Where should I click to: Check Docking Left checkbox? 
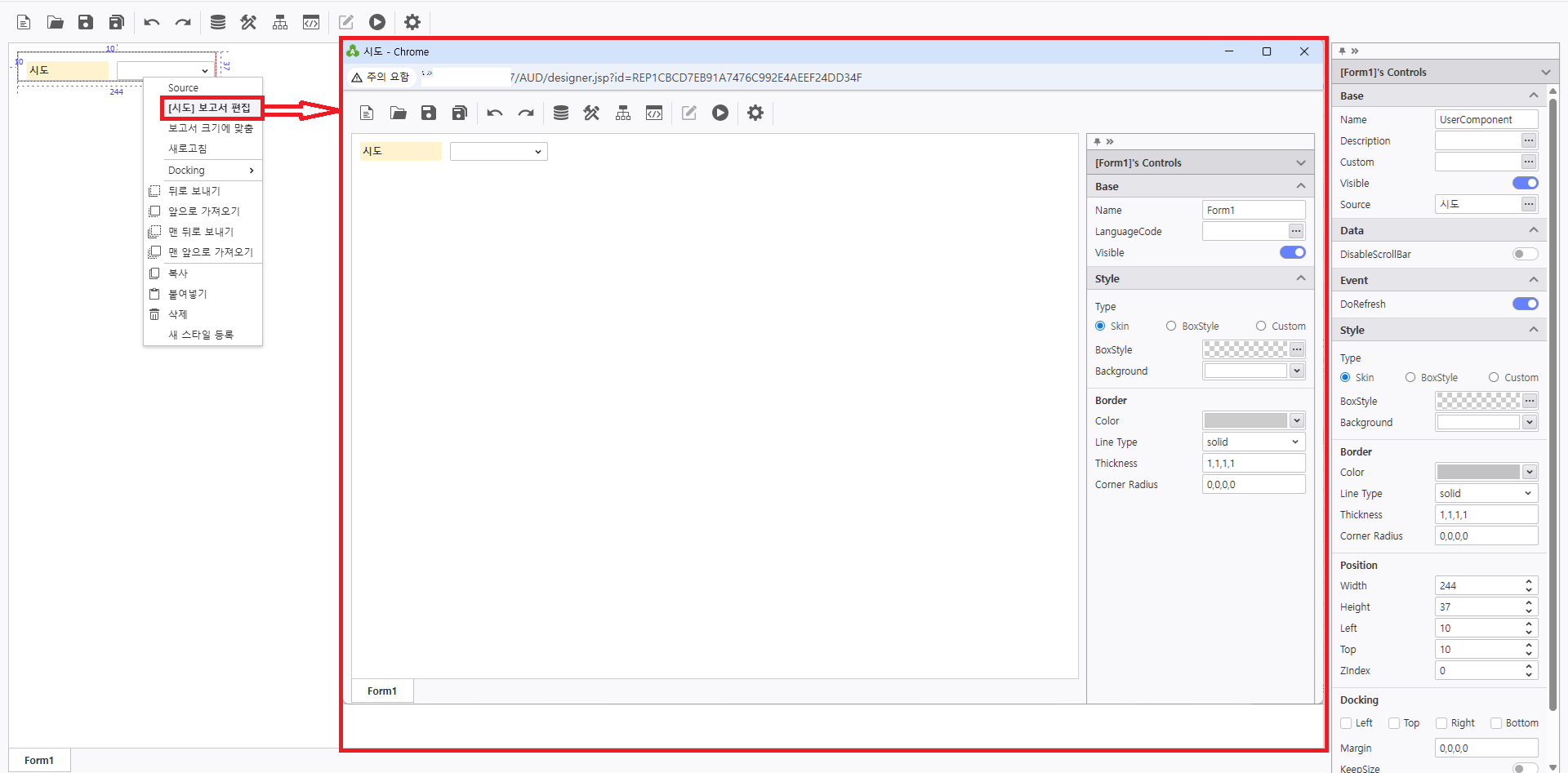pos(1346,723)
